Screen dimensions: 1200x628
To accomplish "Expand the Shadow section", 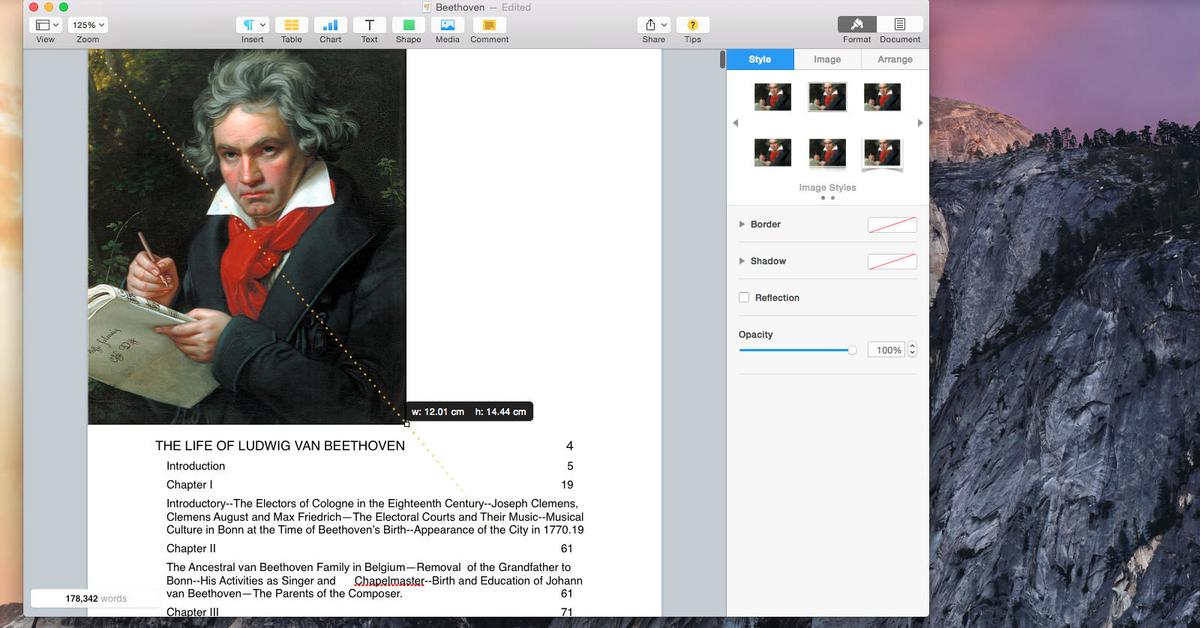I will coord(742,261).
